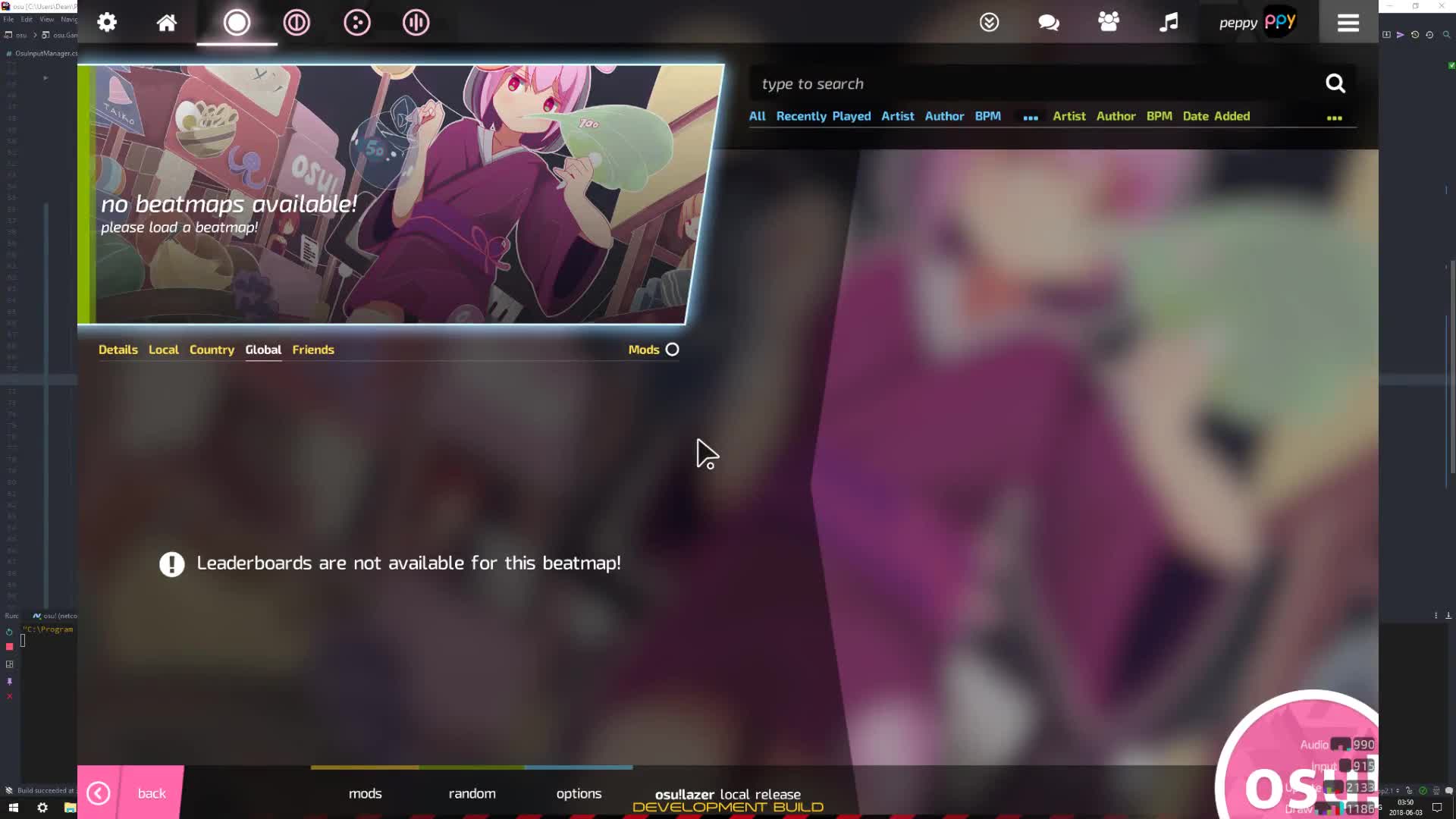Select the osu! (netcore) run tab in IDE
1456x819 pixels.
55,616
